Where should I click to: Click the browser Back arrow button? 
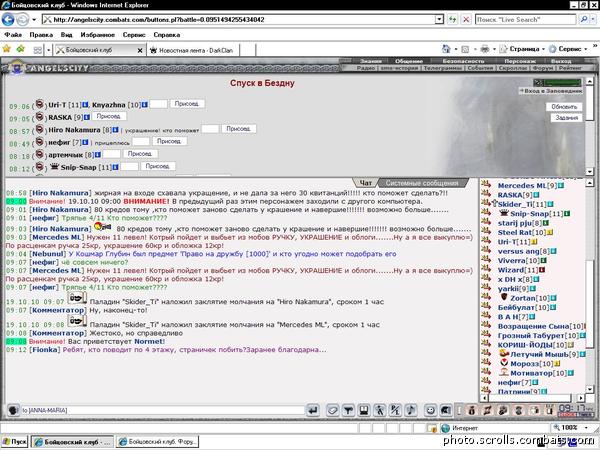(8, 19)
